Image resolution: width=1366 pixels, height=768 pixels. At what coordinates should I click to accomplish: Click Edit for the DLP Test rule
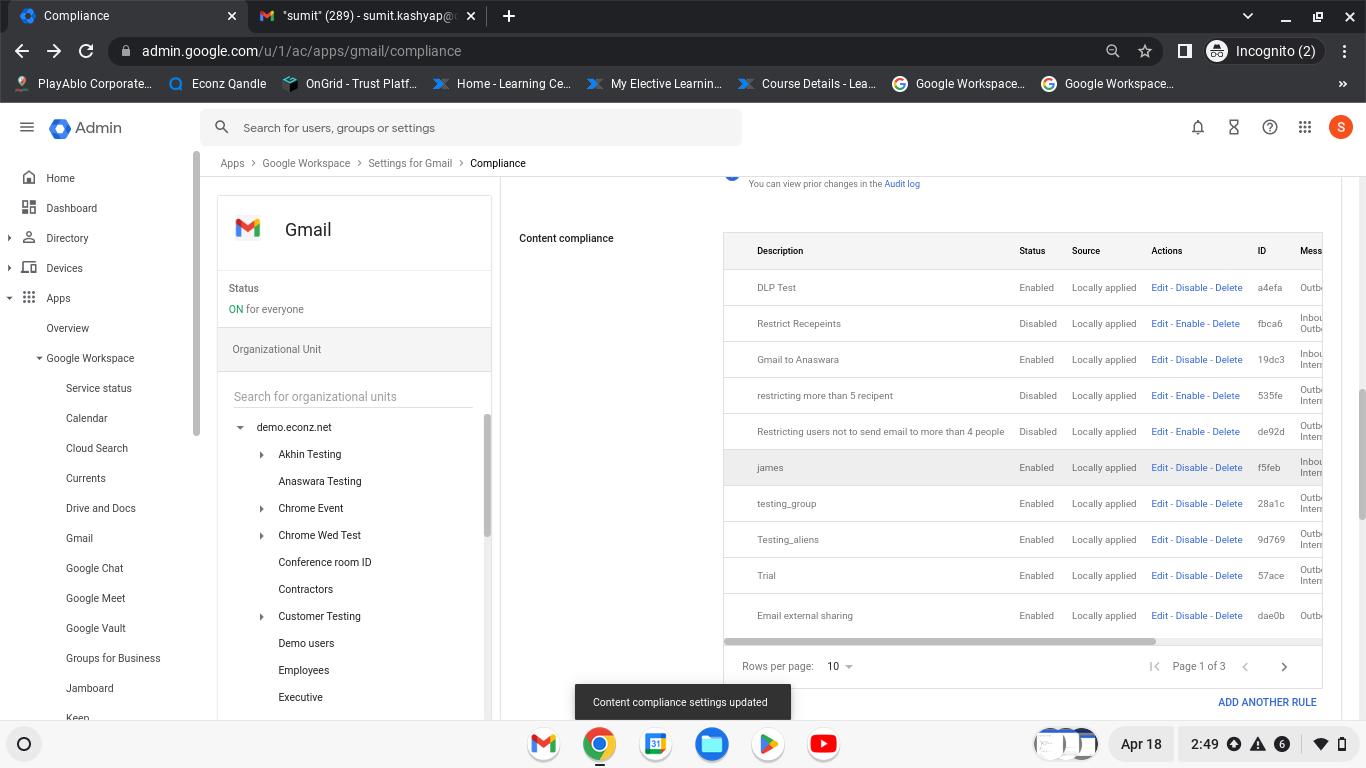click(x=1159, y=288)
